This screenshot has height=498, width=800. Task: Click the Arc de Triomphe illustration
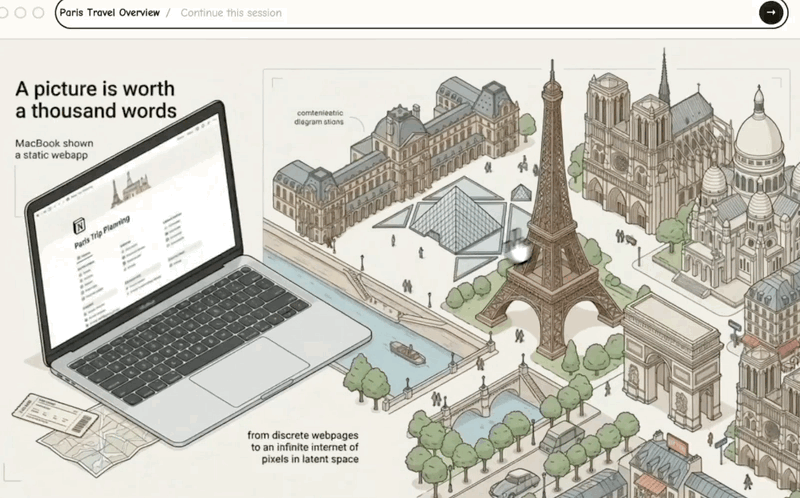pyautogui.click(x=672, y=360)
